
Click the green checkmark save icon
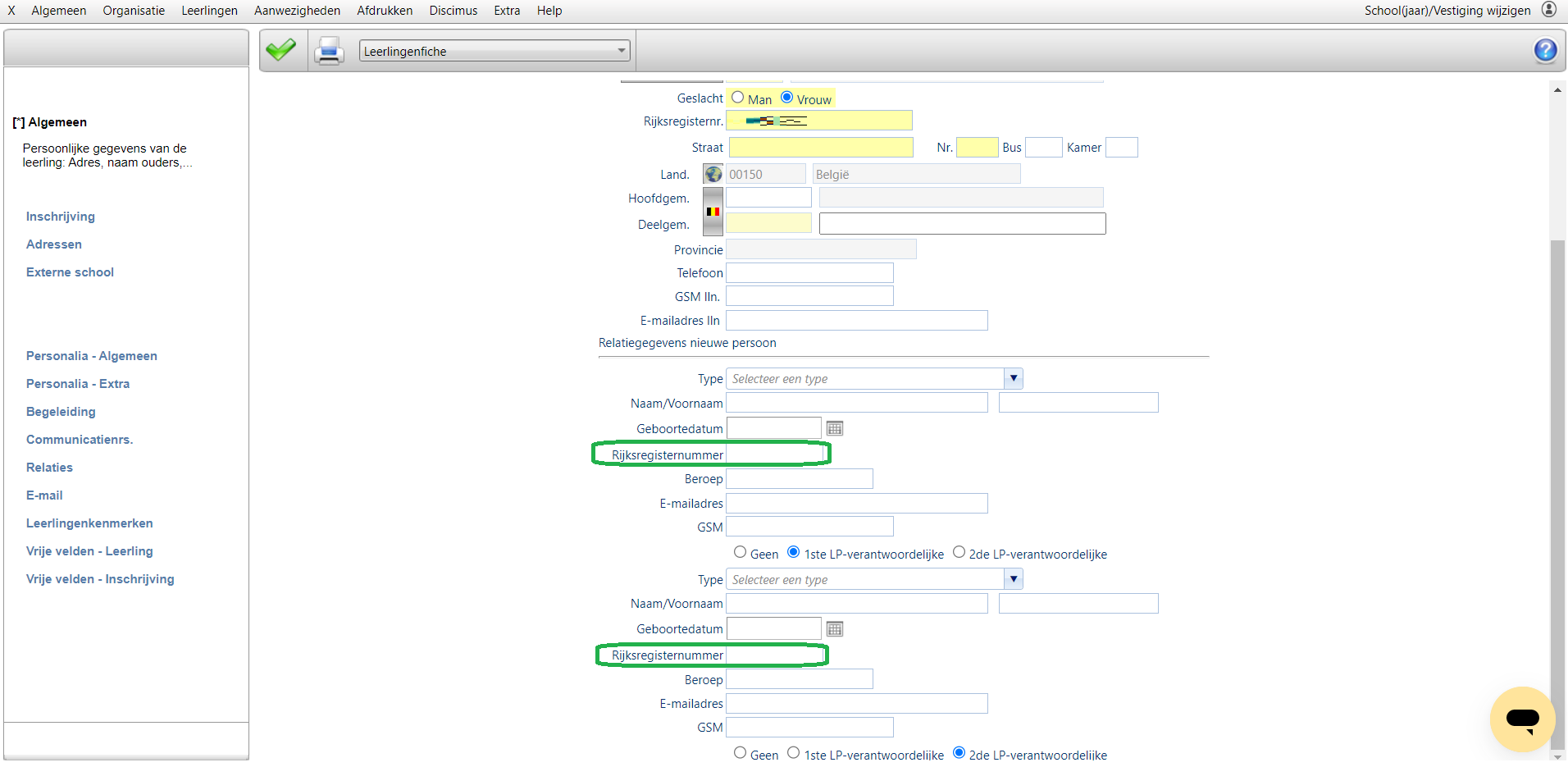[x=281, y=50]
